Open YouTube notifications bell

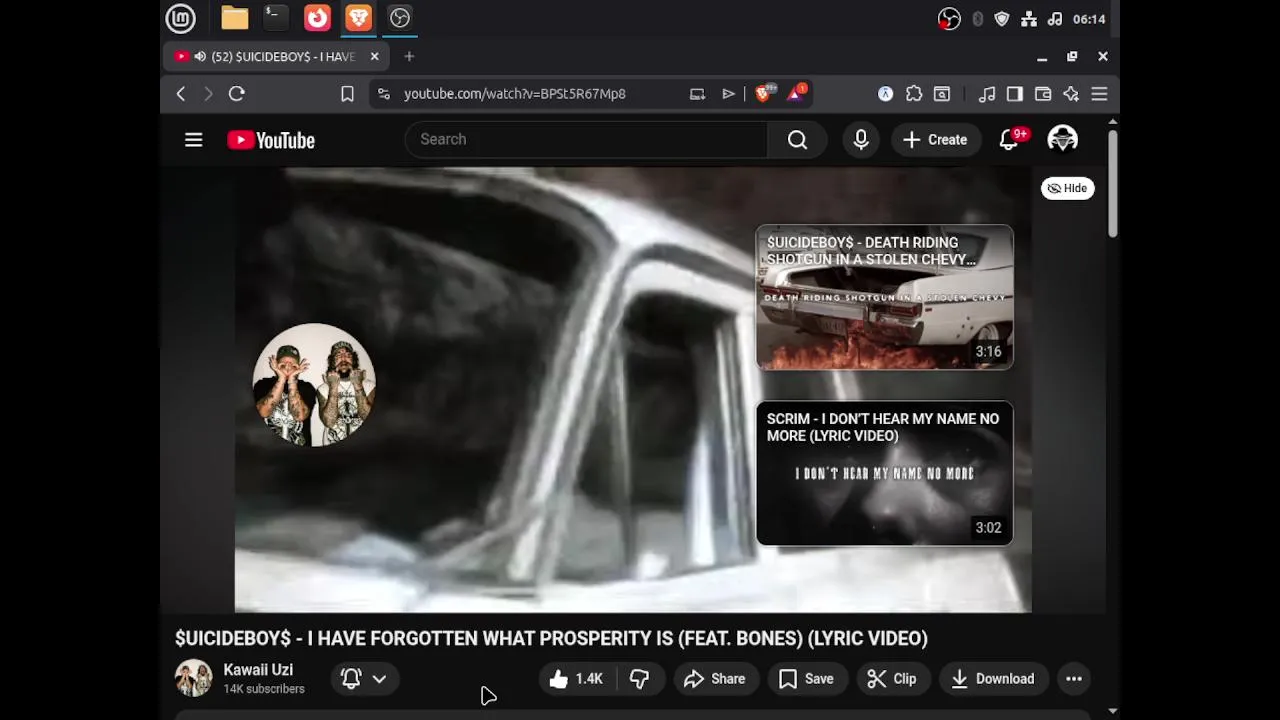coord(1009,140)
